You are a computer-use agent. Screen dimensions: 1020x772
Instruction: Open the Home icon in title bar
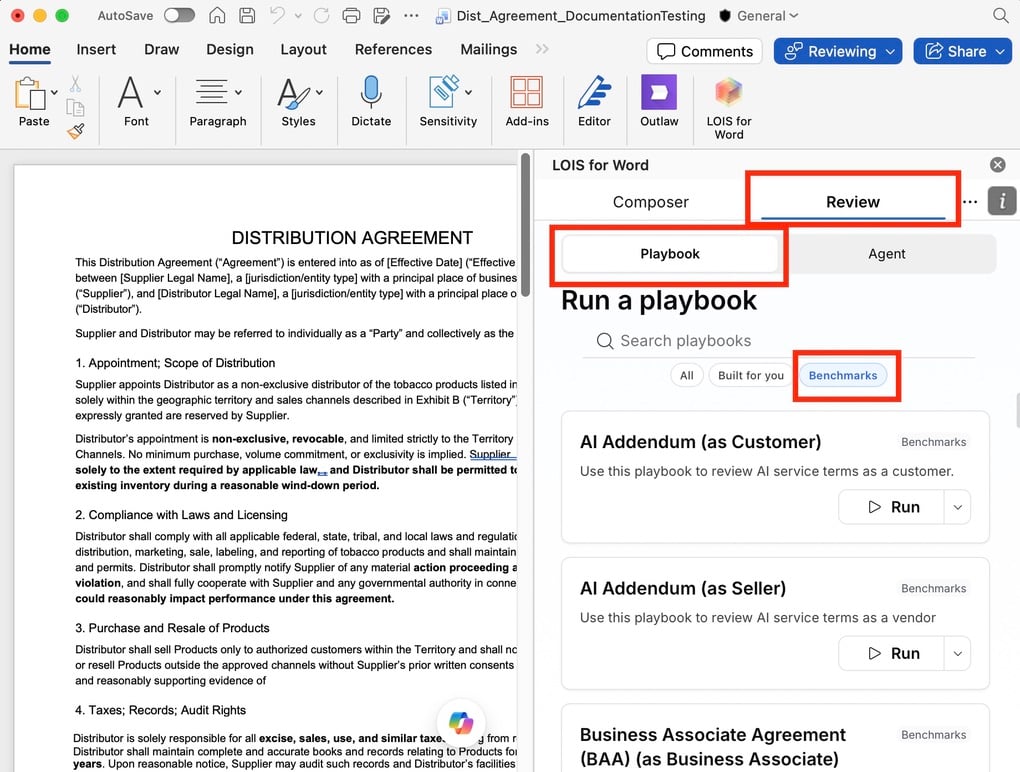pos(217,15)
